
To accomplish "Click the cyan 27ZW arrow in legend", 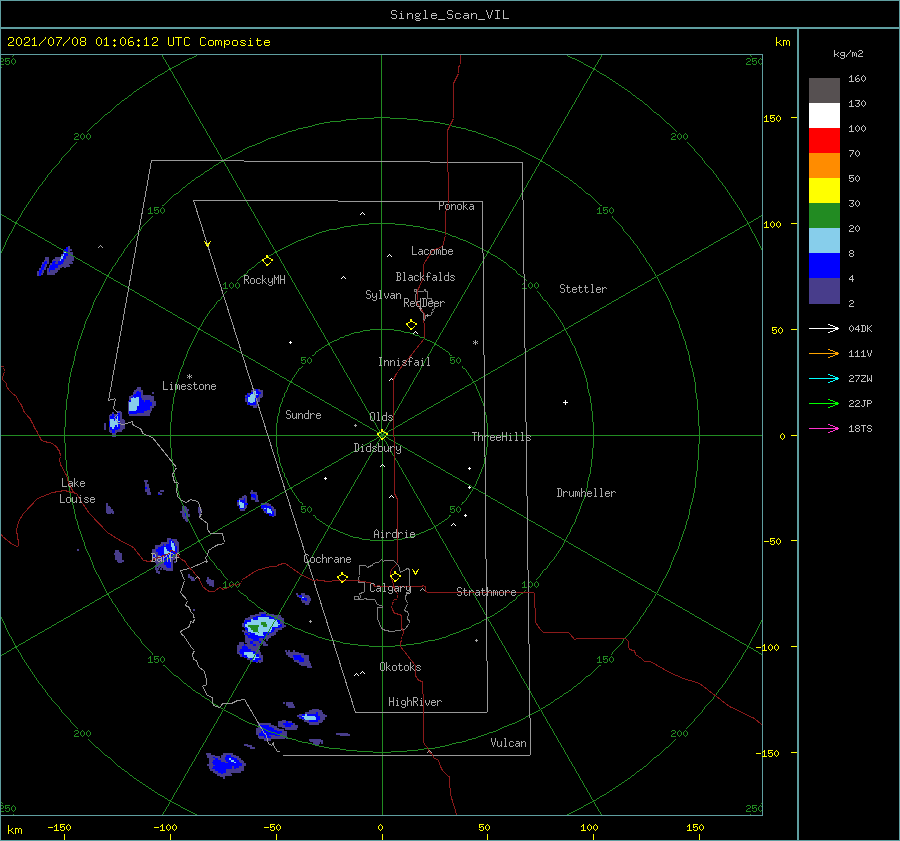I will (824, 378).
